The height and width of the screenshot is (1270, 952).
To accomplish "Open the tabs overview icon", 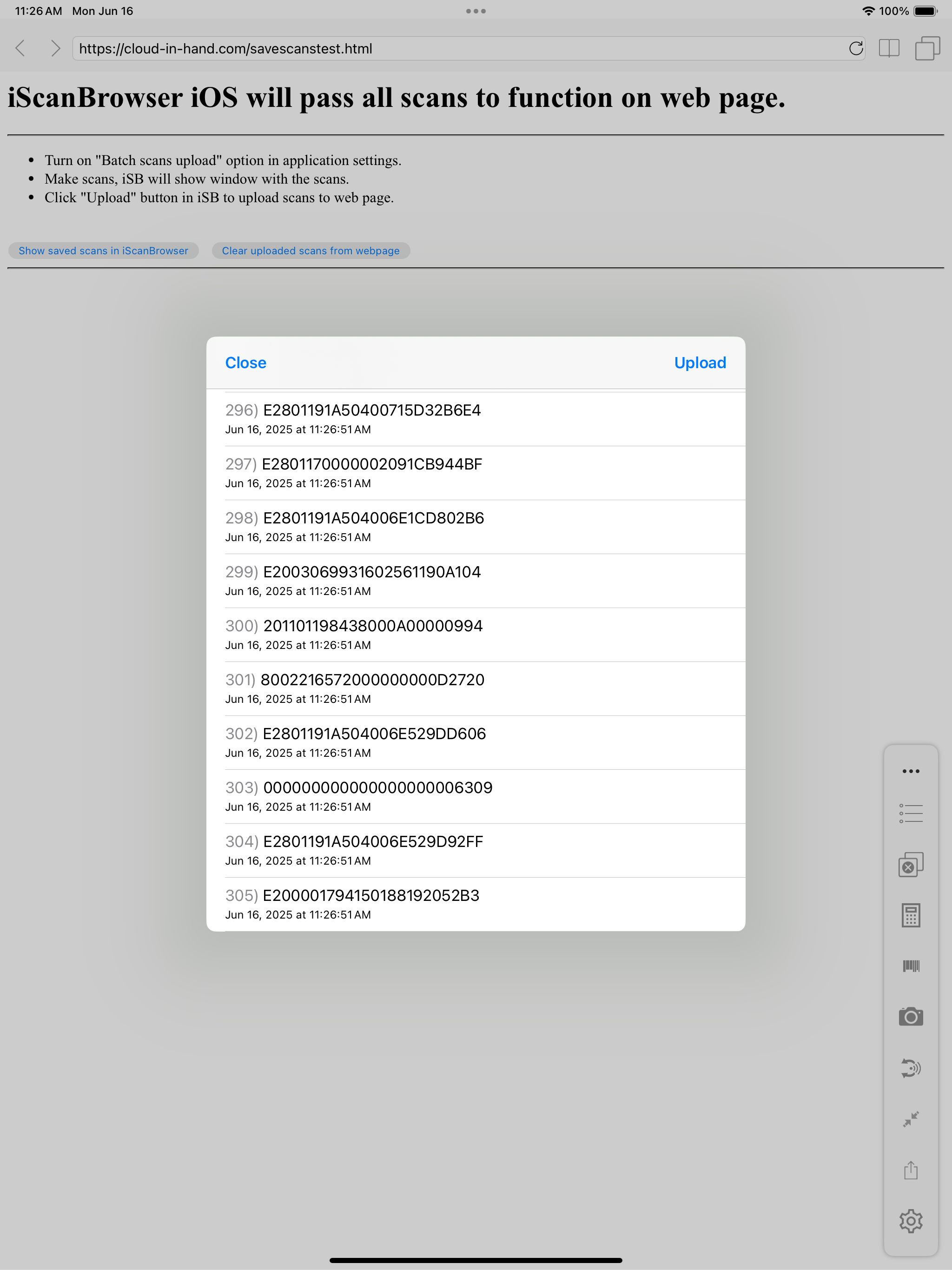I will tap(927, 48).
